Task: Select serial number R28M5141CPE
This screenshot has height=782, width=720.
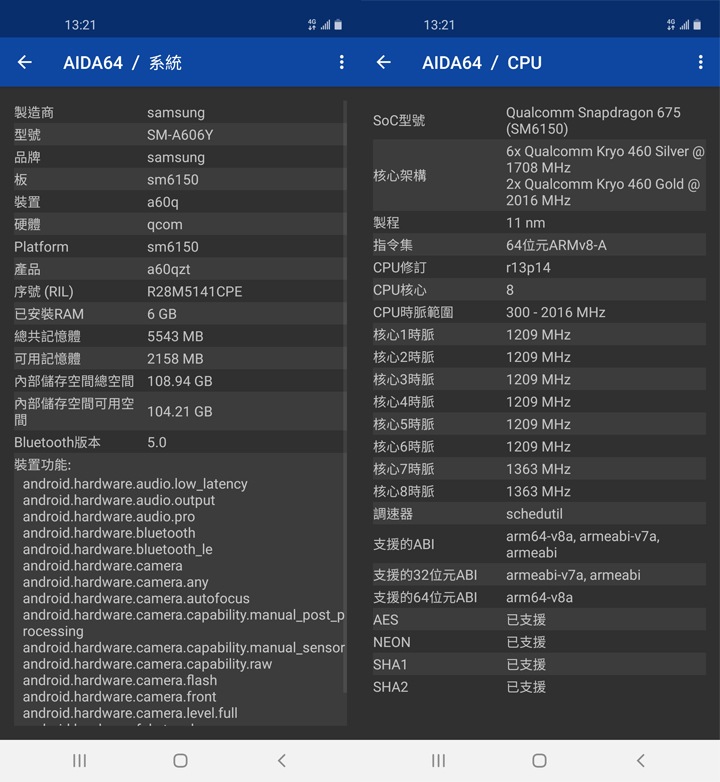Action: [x=194, y=292]
